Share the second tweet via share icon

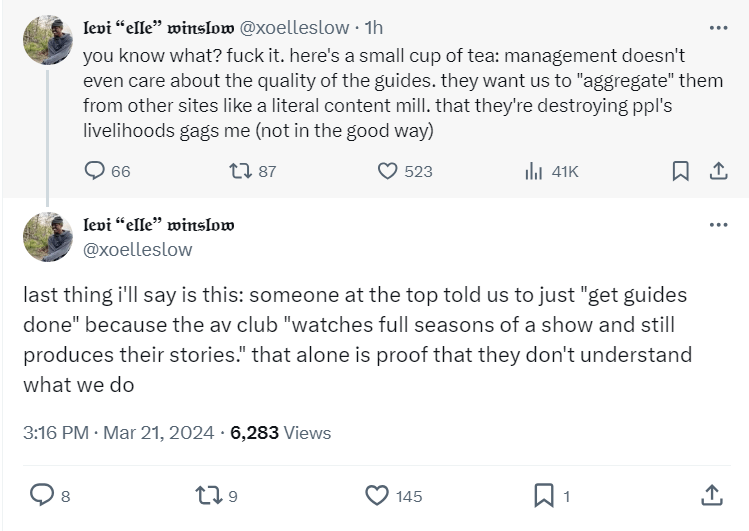point(712,494)
